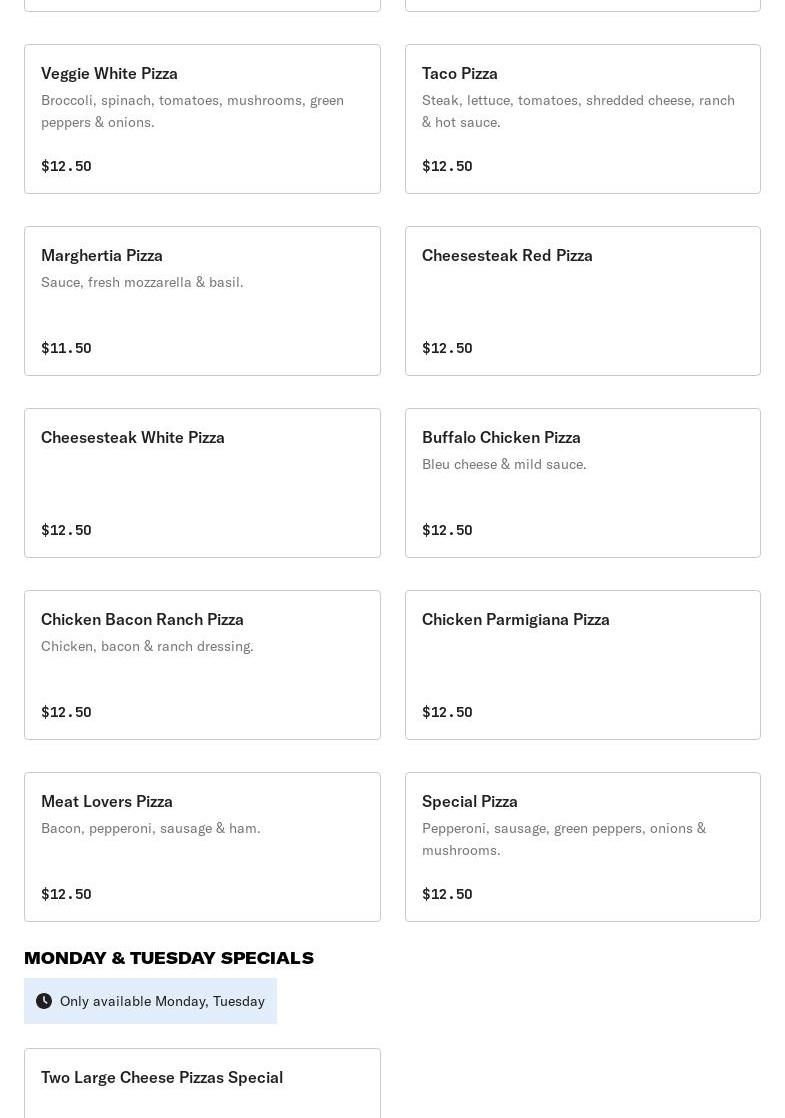Open Cheesesteak Red Pizza card
This screenshot has height=1118, width=785.
[x=582, y=301]
